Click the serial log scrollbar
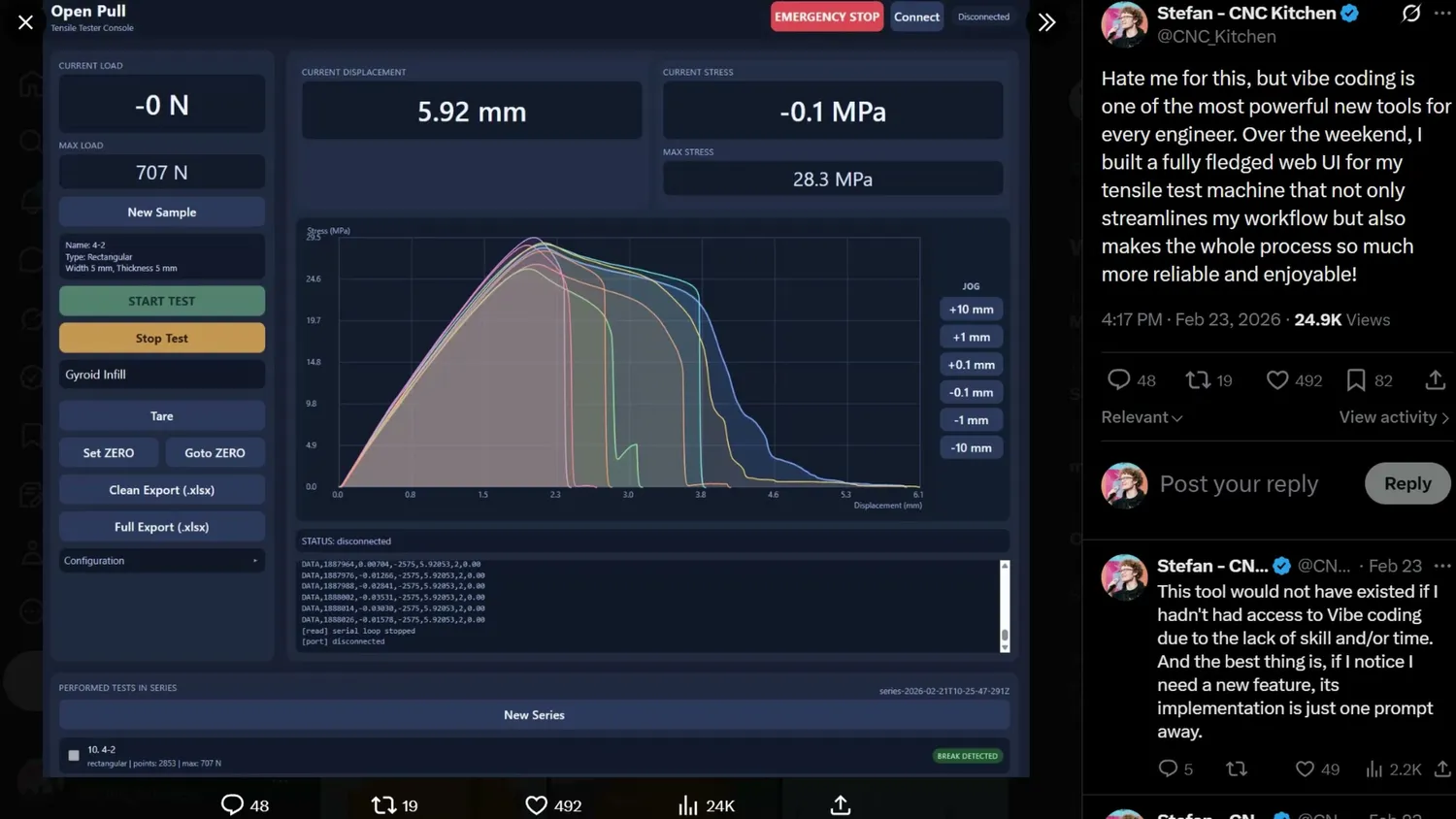 (1005, 606)
